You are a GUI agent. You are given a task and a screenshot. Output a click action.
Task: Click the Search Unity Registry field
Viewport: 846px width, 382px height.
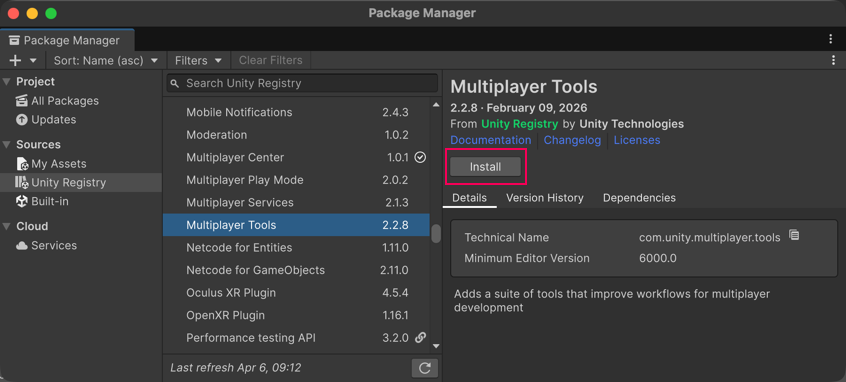(302, 84)
